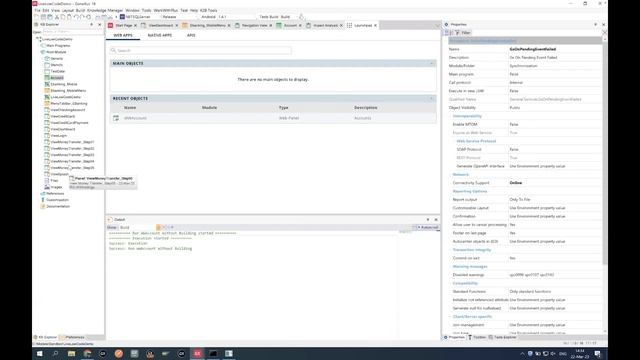Open the Help menu

194,10
